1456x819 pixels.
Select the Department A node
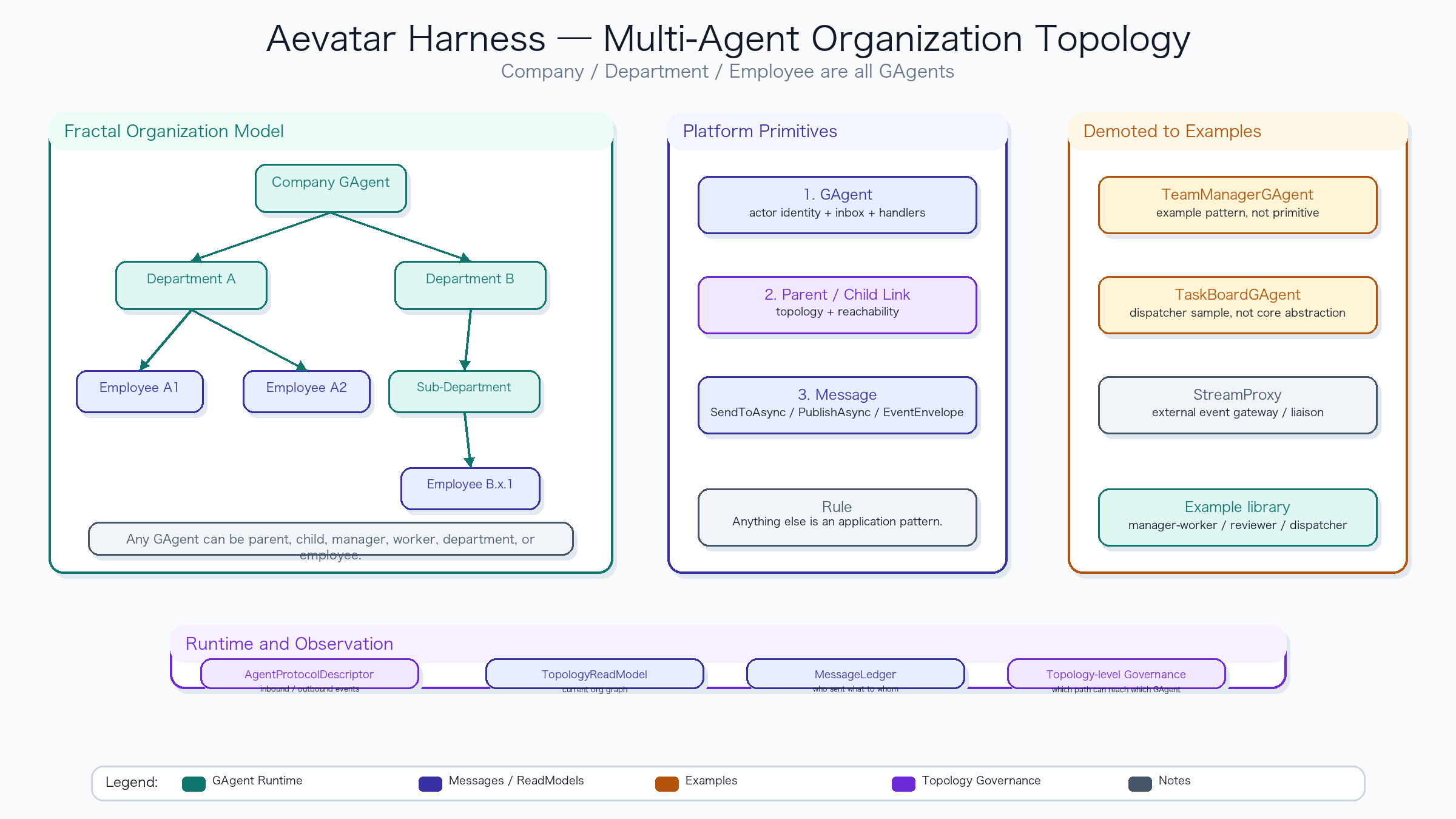(191, 285)
